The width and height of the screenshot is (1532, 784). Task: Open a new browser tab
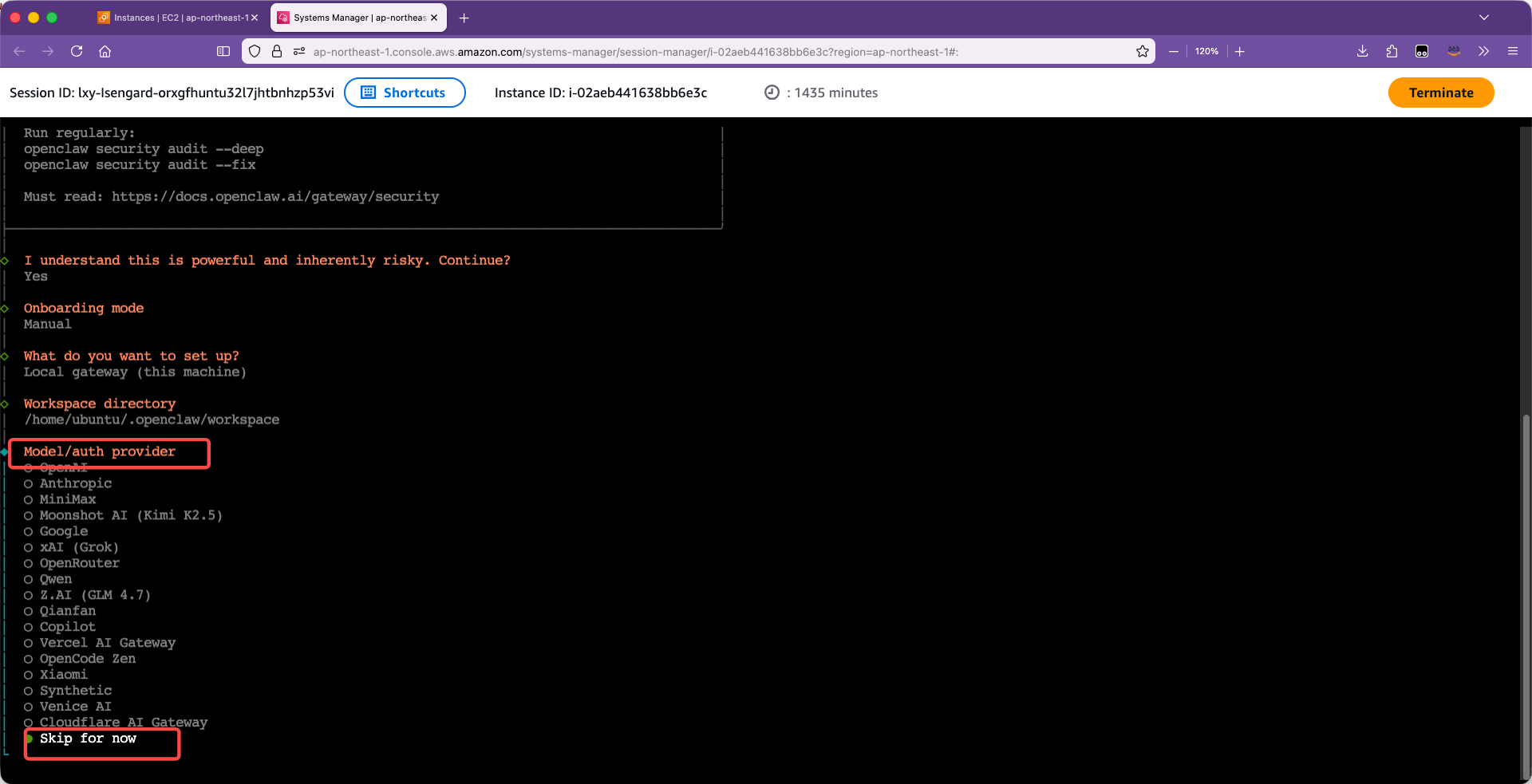pyautogui.click(x=464, y=18)
